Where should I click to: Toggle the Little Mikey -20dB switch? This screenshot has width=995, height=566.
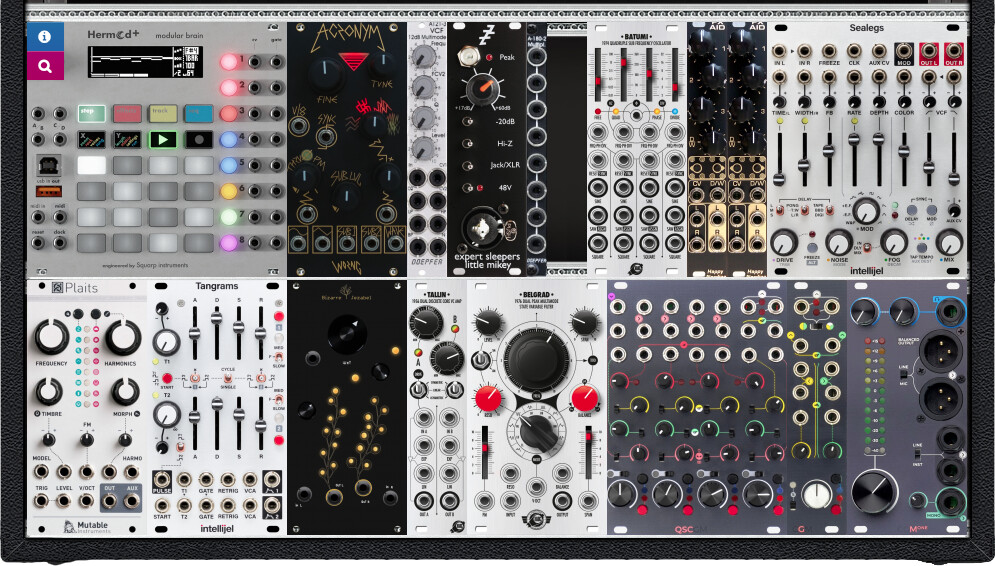click(468, 122)
